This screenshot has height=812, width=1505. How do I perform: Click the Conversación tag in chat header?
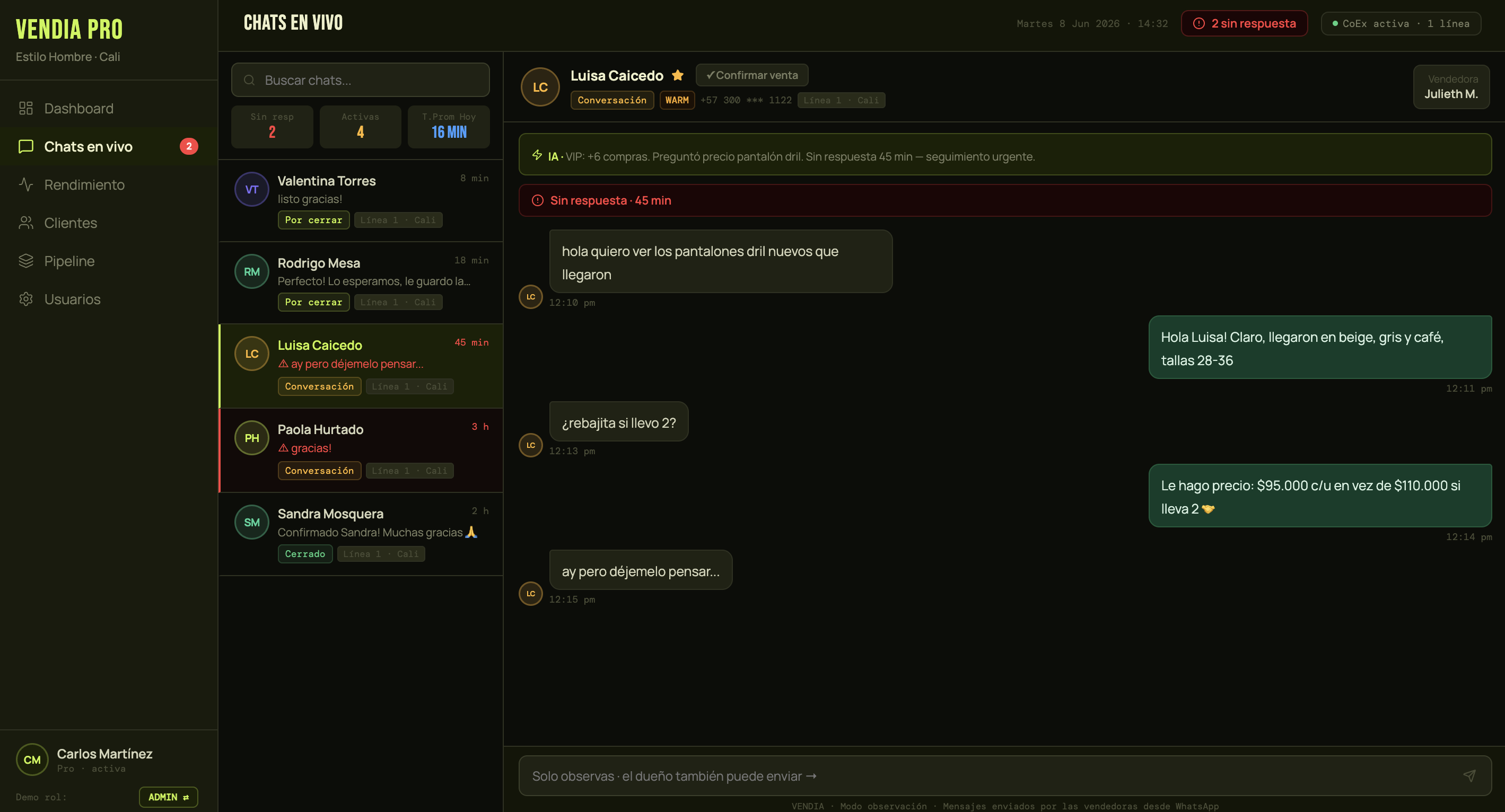coord(611,100)
